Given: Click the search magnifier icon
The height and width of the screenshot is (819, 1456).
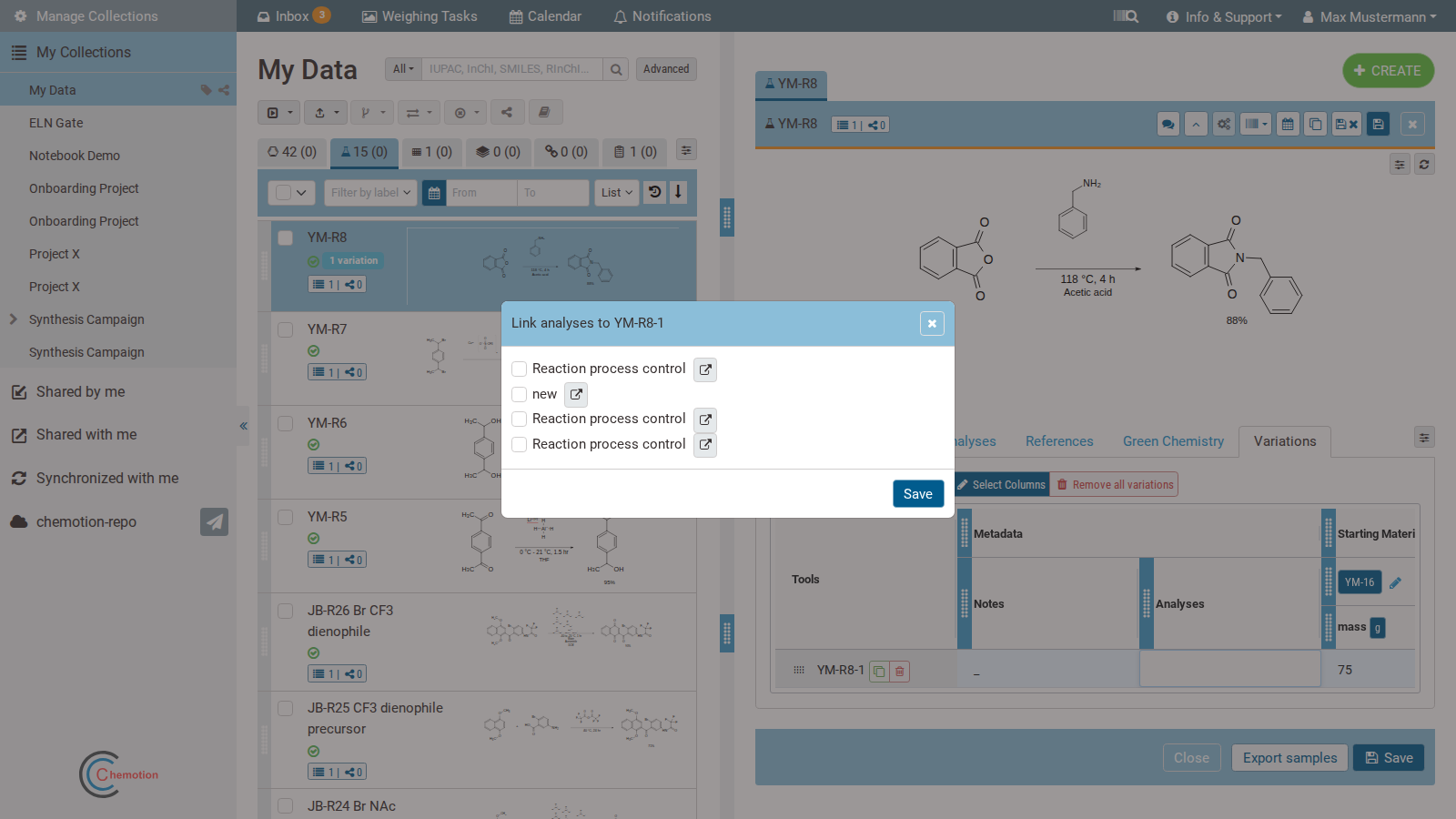Looking at the screenshot, I should 616,69.
